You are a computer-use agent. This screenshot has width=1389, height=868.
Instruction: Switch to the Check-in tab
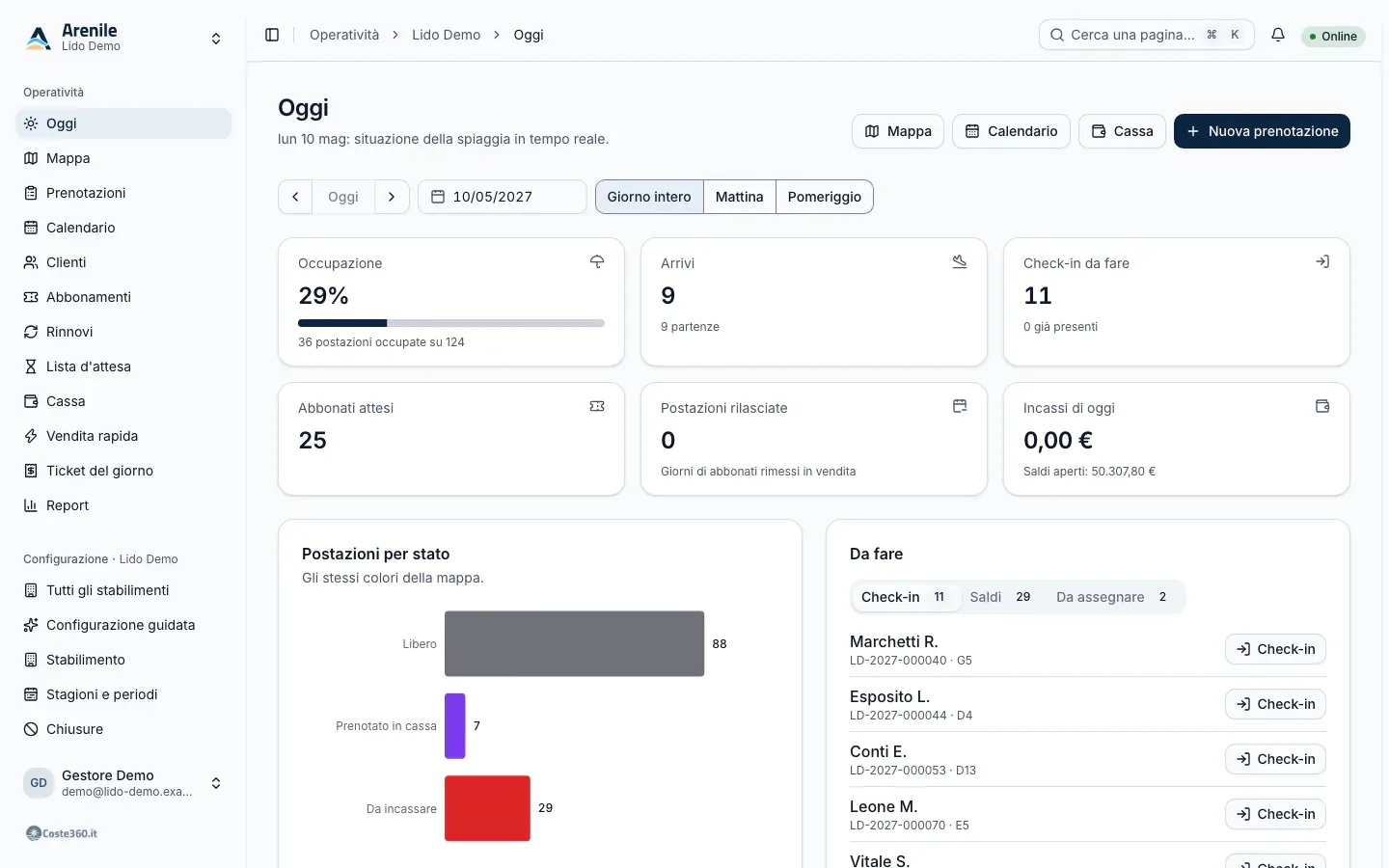[905, 597]
